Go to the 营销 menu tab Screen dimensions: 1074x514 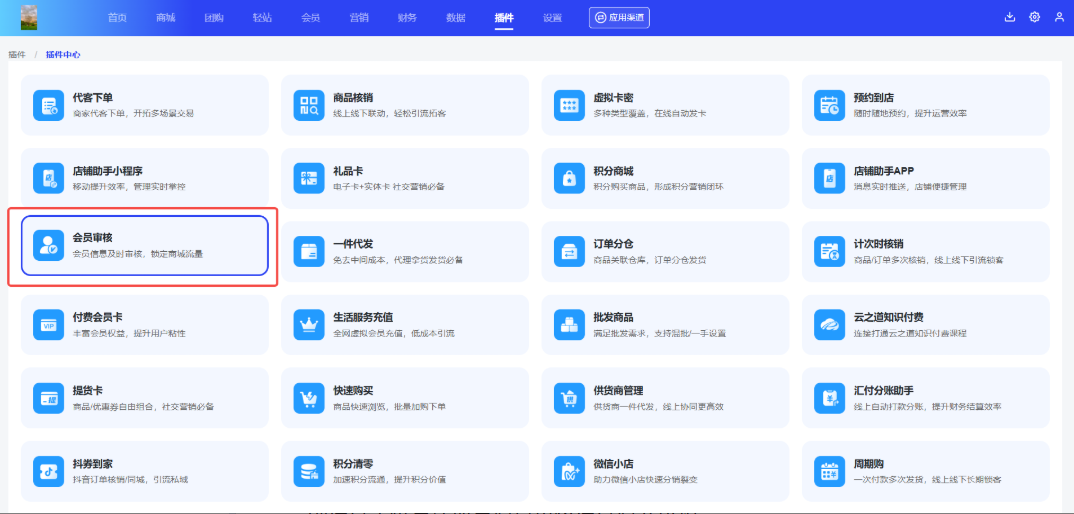tap(358, 18)
